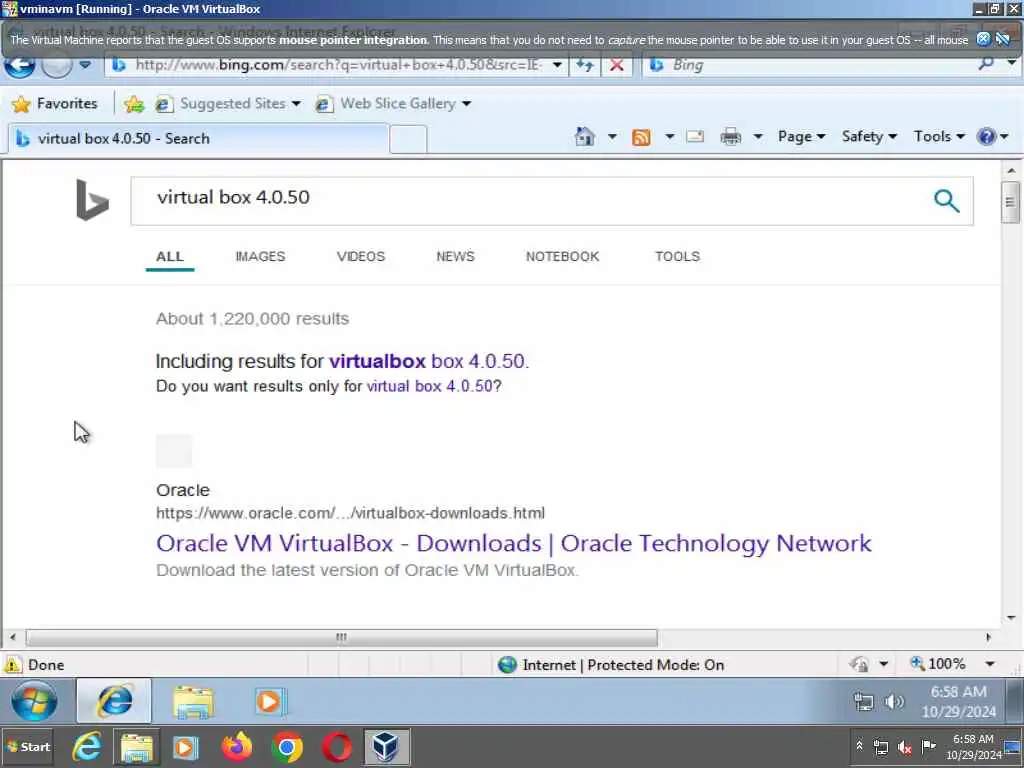The height and width of the screenshot is (768, 1024).
Task: Click the horizontal scrollbar right arrow
Action: (988, 637)
